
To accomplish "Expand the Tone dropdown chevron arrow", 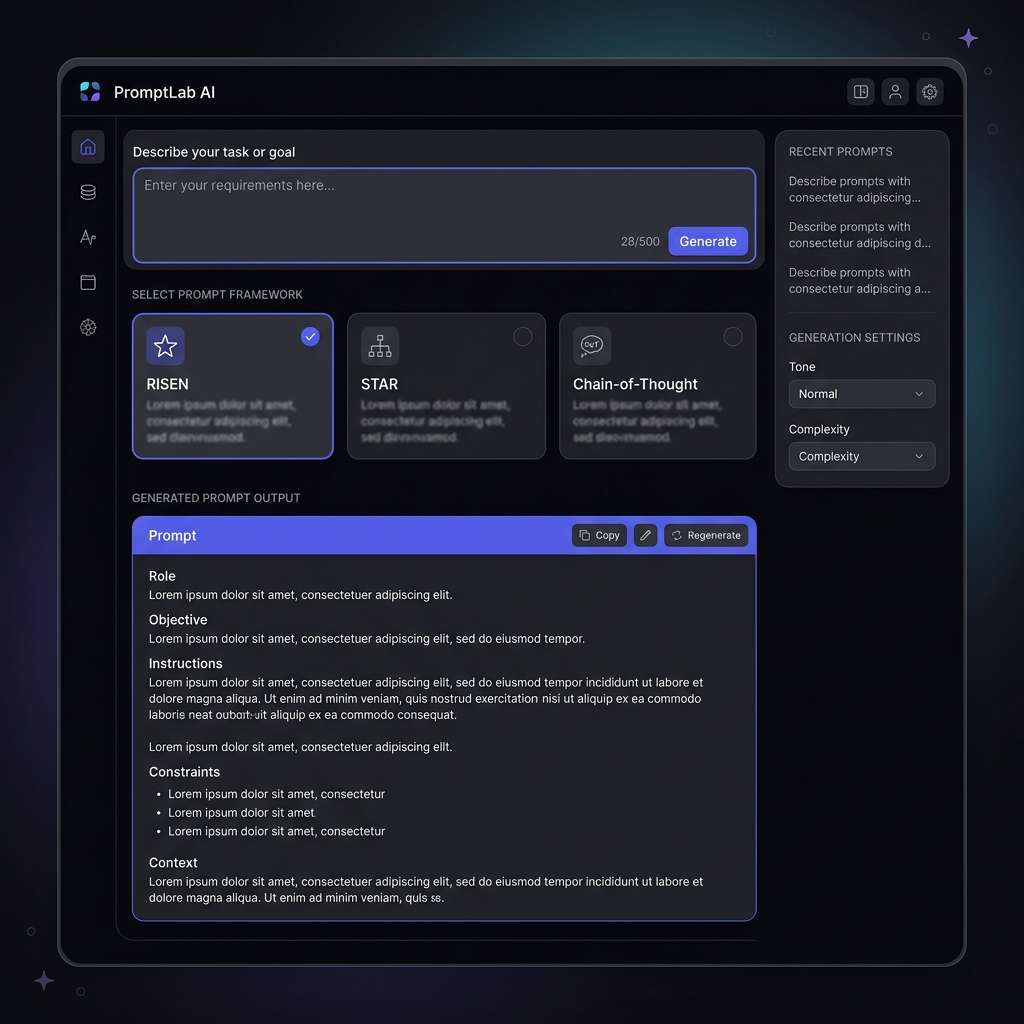I will pos(922,393).
